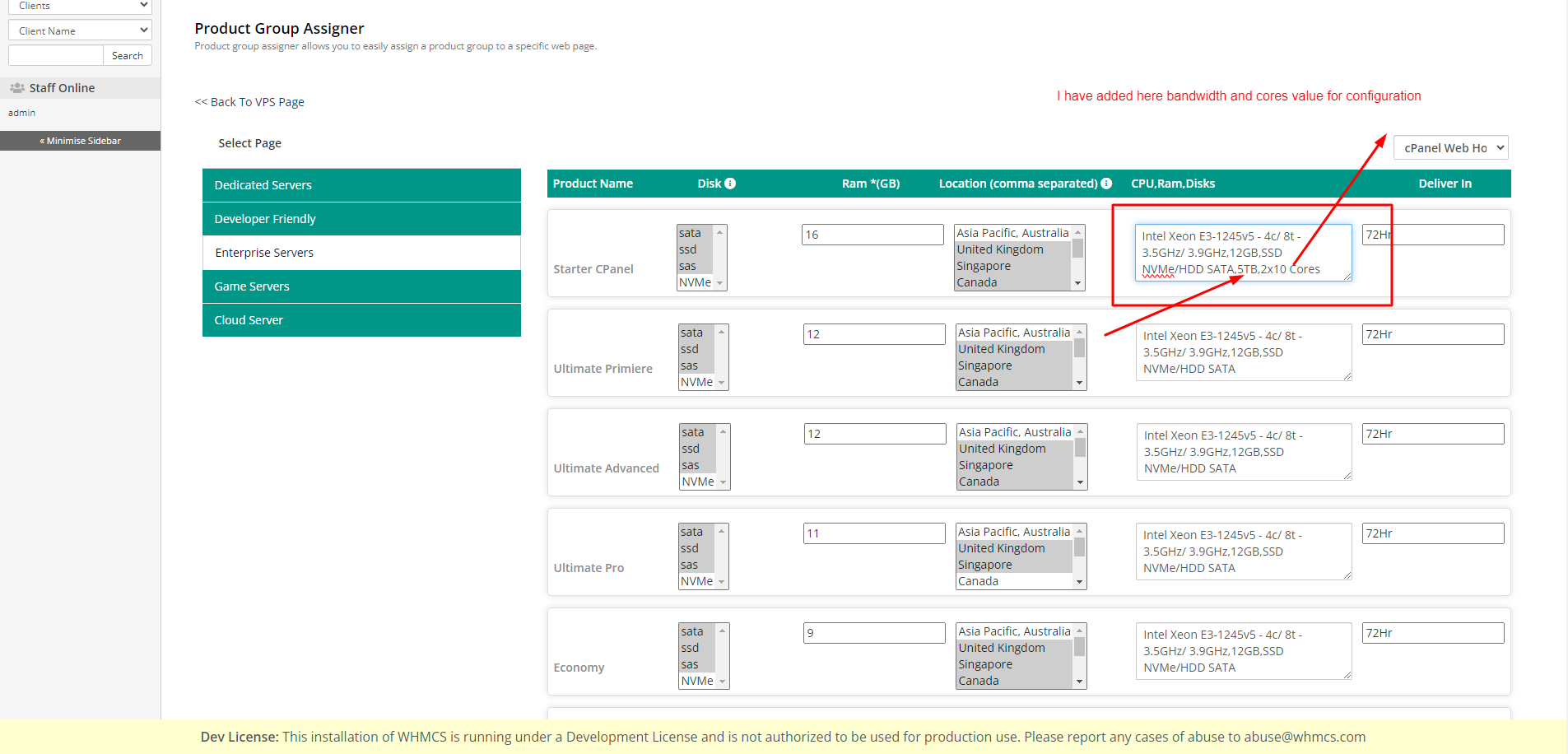Click Starter CPanel CPU,Ram,Disks text area

(x=1242, y=253)
